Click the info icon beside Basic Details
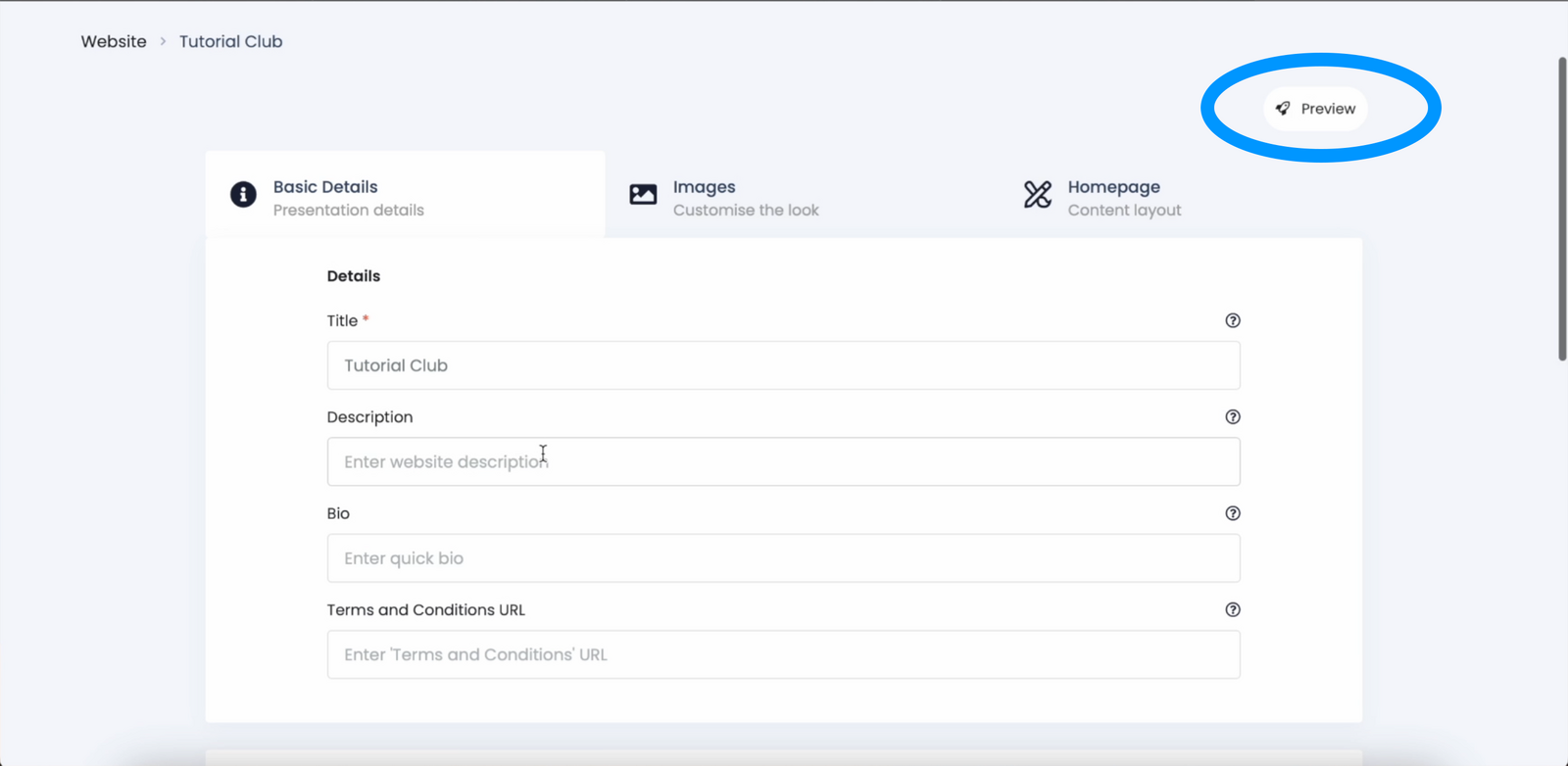Screen dimensions: 1568x766 point(243,194)
